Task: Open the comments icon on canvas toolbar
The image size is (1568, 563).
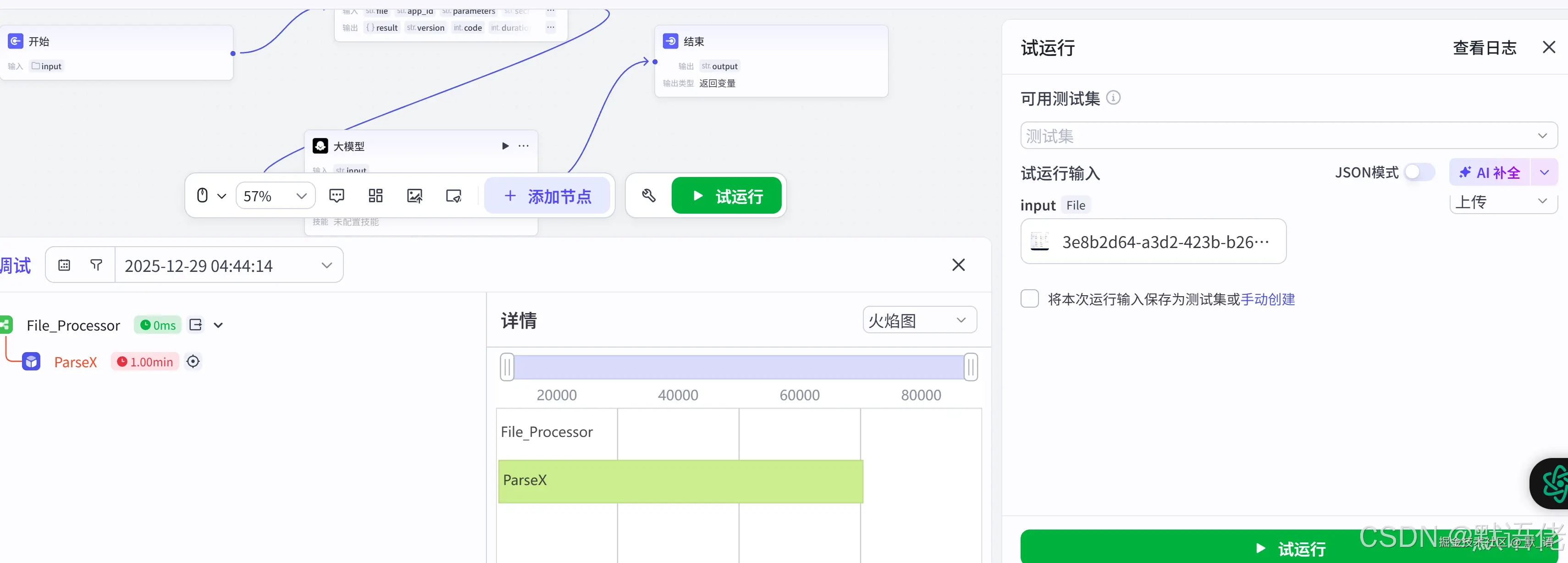Action: [x=337, y=195]
